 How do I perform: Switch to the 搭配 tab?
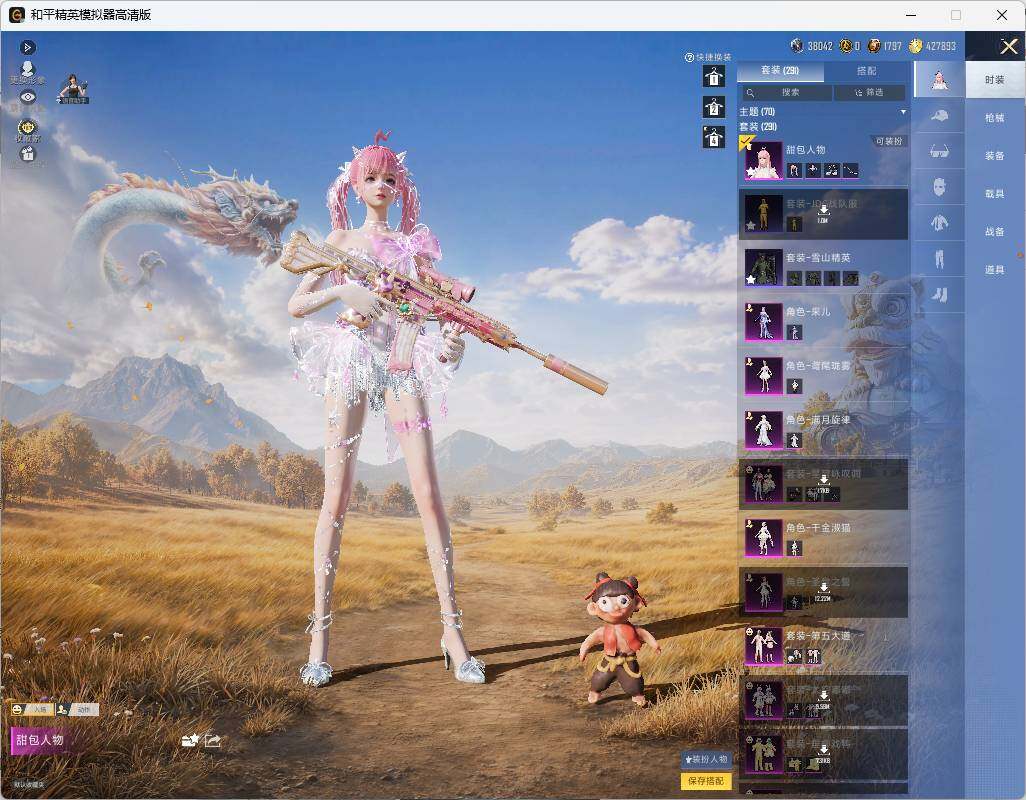866,71
